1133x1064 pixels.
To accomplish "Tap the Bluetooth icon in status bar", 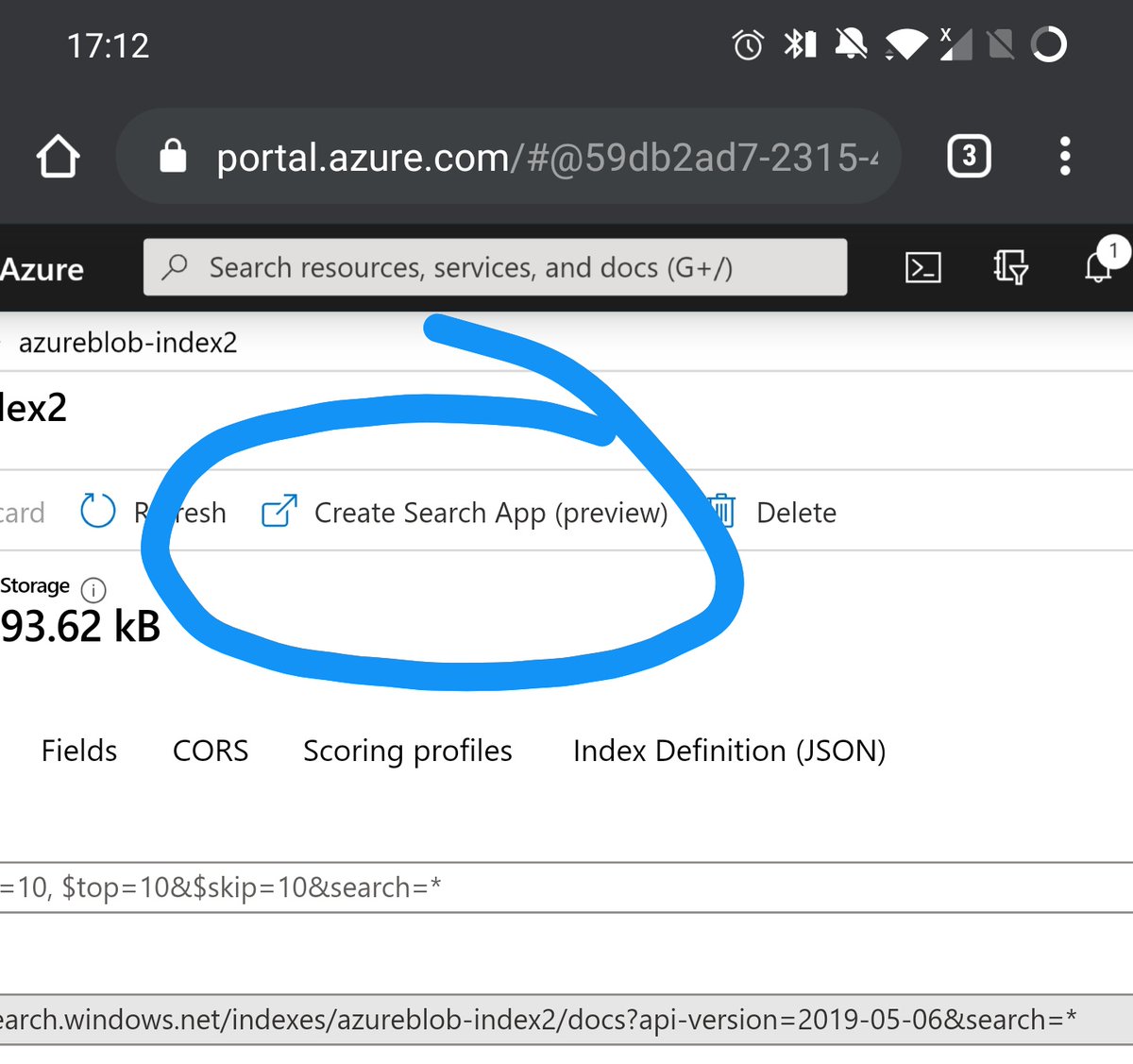I will (801, 44).
